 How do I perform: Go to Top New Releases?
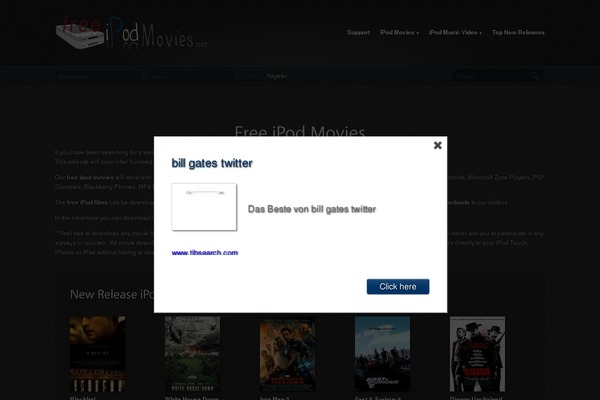point(518,33)
